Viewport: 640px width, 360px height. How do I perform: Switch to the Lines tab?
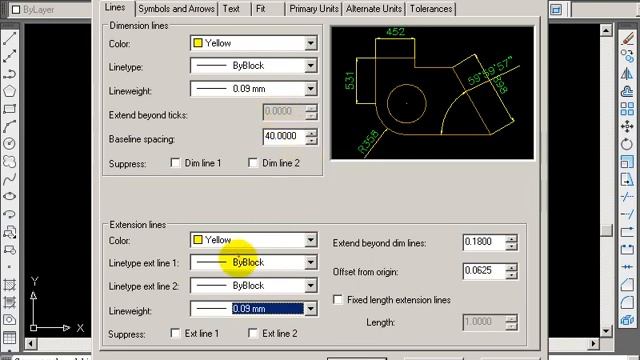(115, 8)
